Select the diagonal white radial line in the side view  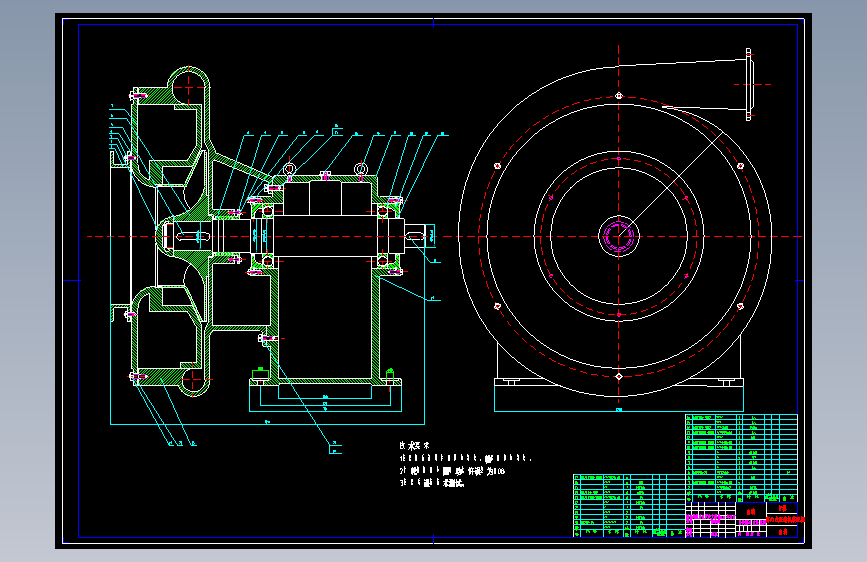671,184
